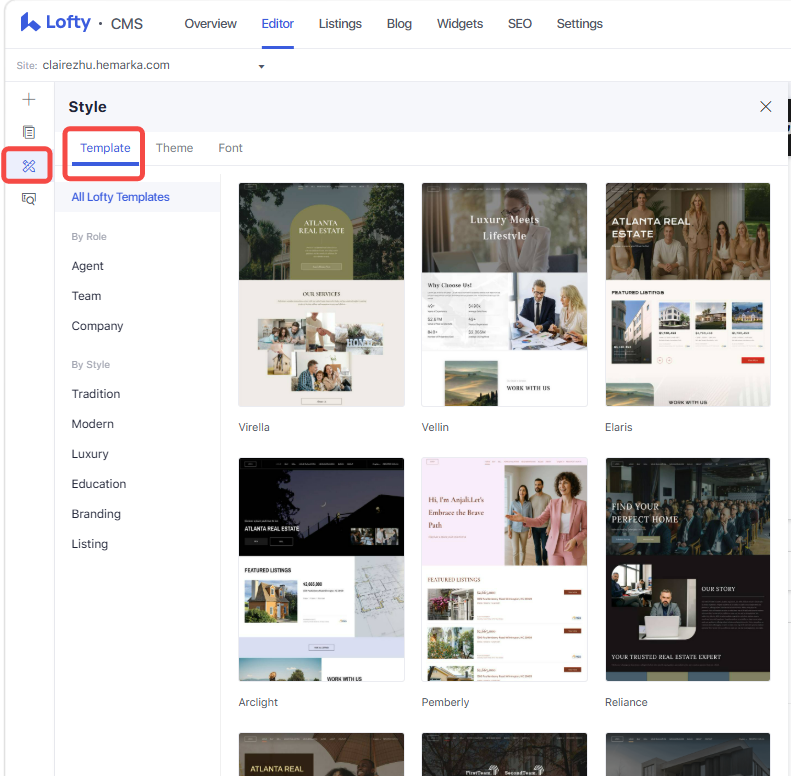Click the clairezhu.hemarka.com site name
Viewport: 791px width, 776px height.
(x=106, y=65)
